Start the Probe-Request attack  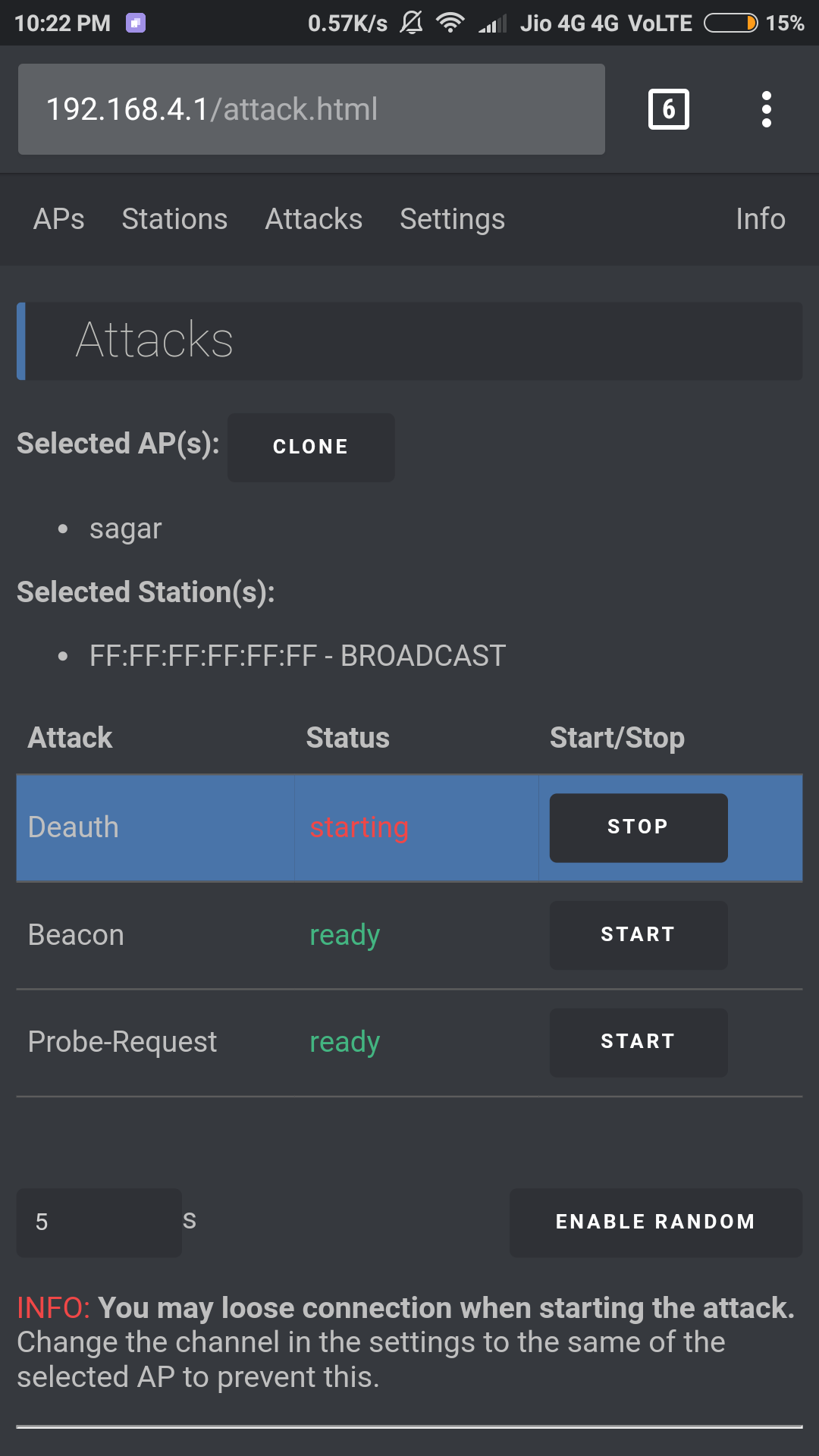(638, 1042)
